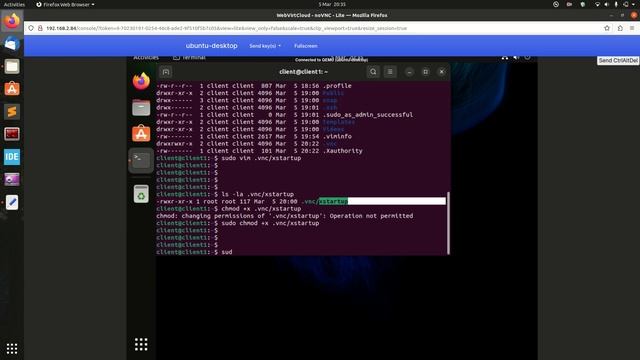Launch the IDE application from host dock
This screenshot has height=360, width=640.
click(12, 157)
